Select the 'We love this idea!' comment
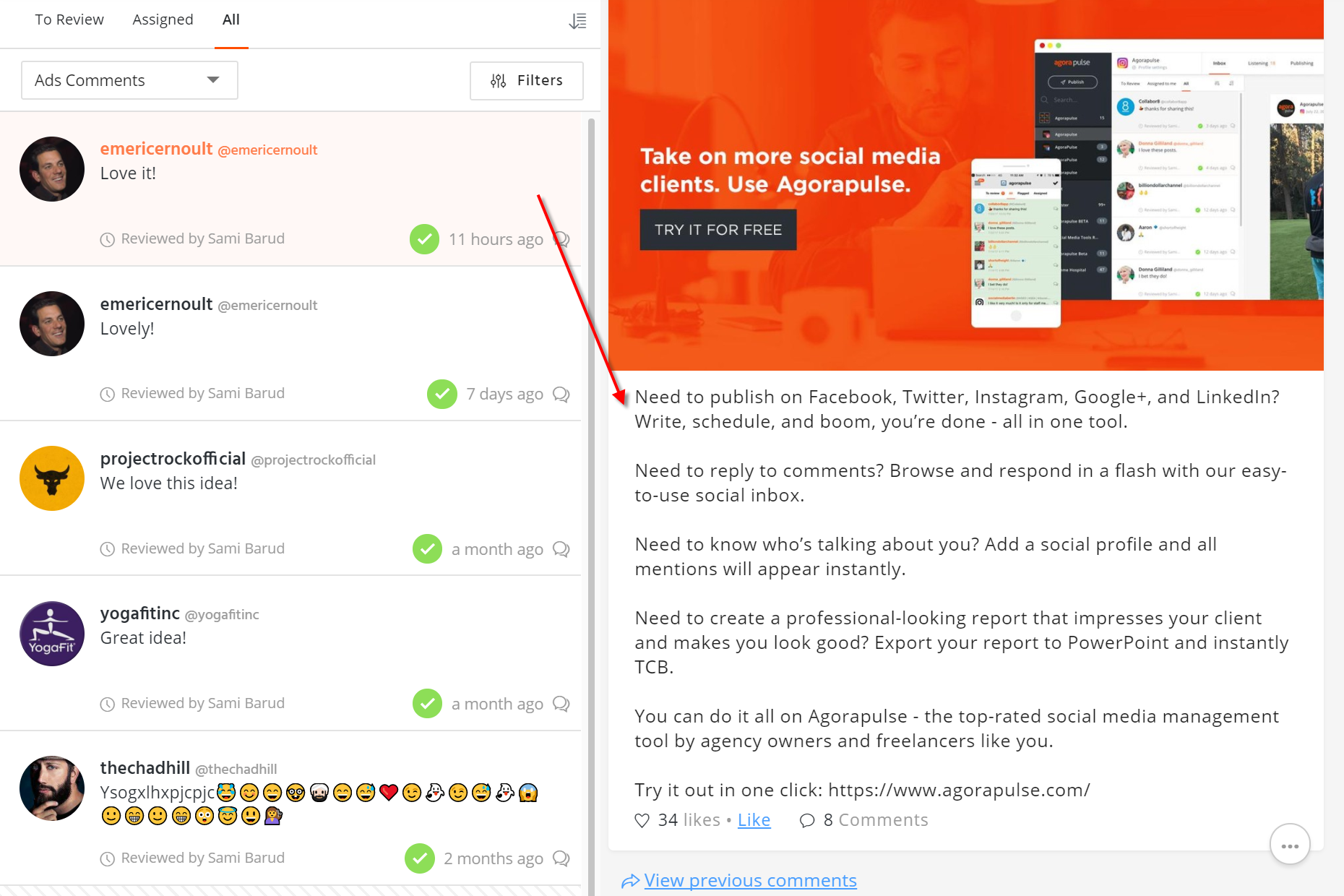This screenshot has height=896, width=1344. point(168,483)
